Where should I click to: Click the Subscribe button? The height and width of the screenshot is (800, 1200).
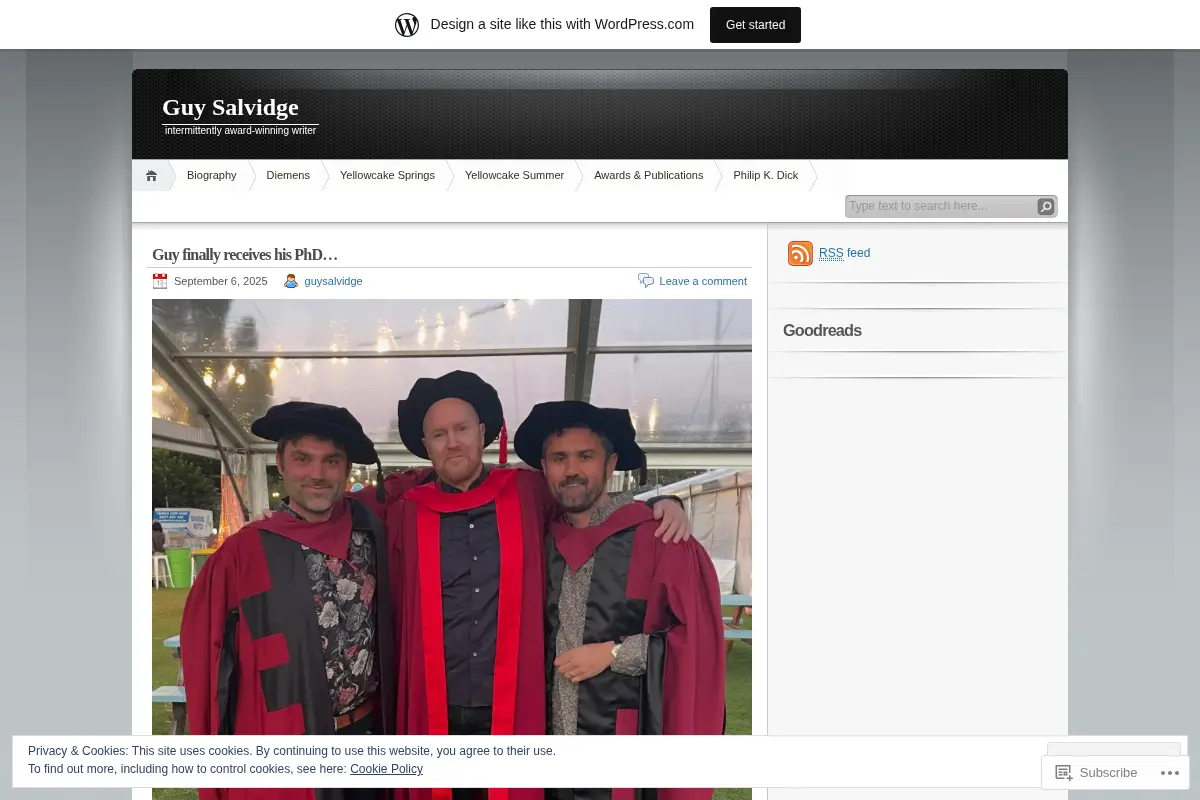1096,773
